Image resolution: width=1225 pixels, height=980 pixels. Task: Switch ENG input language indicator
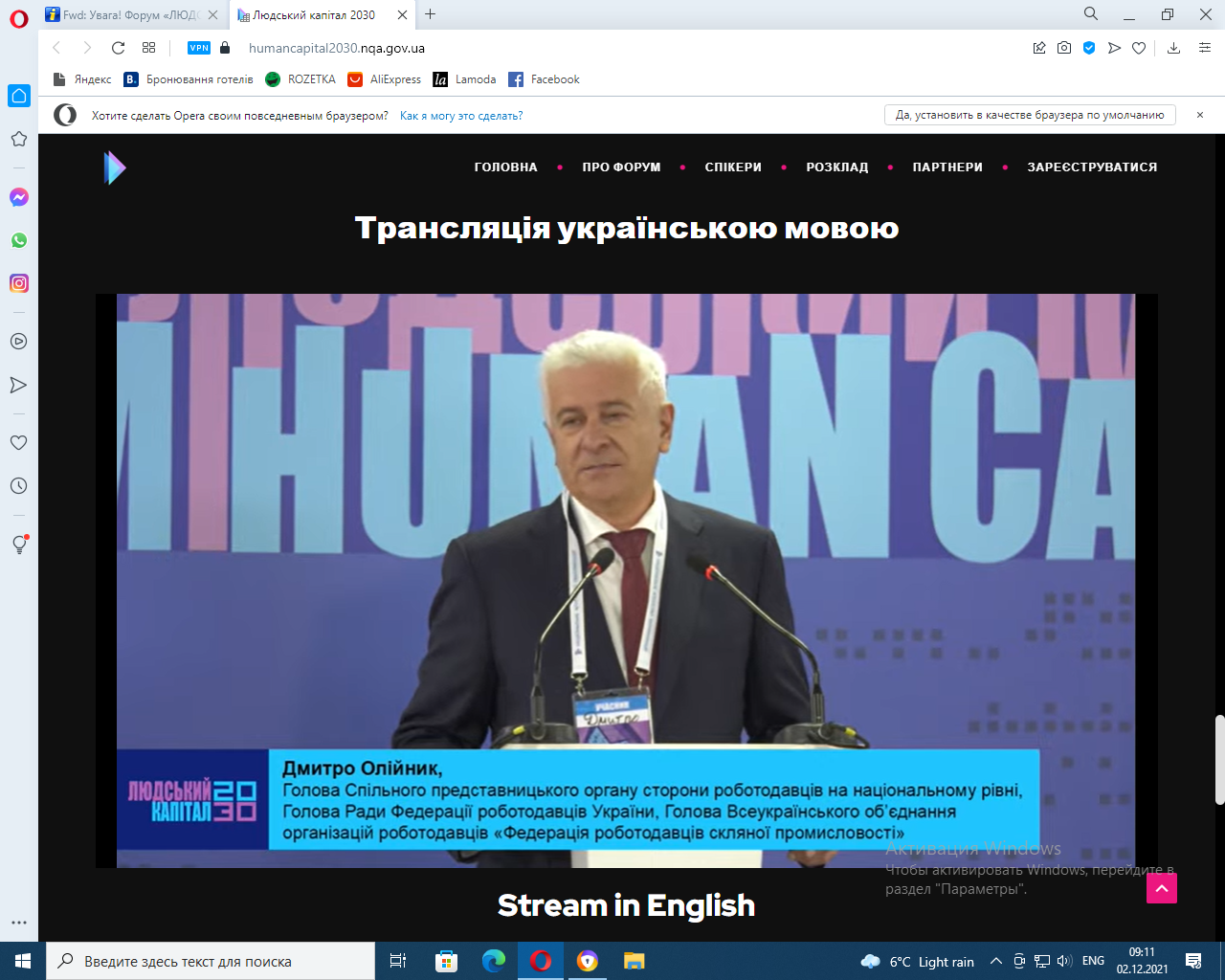coord(1093,961)
